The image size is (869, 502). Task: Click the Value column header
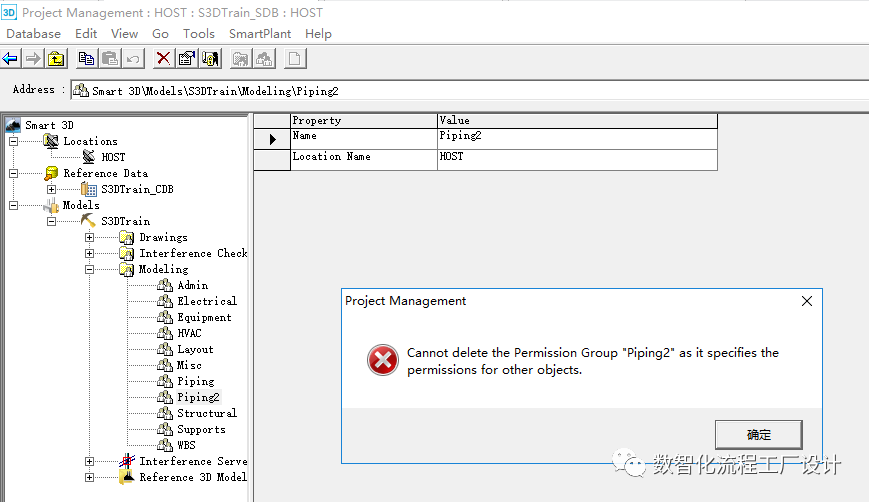(577, 121)
